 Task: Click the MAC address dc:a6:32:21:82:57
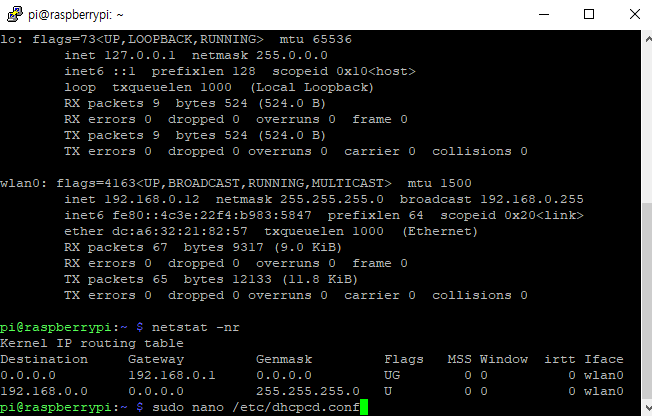[x=180, y=231]
